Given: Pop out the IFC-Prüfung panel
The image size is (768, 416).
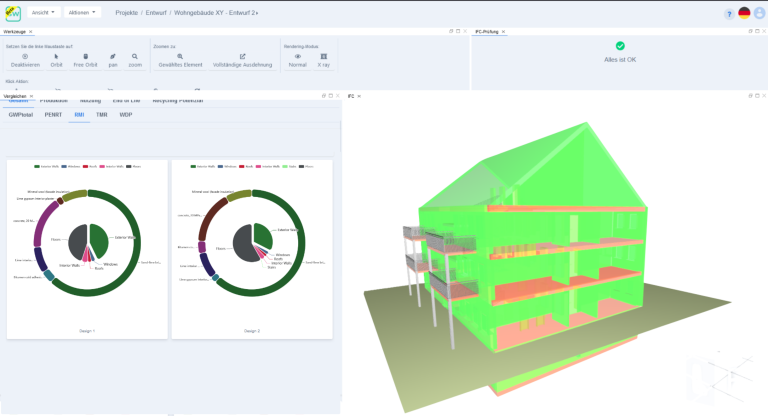Looking at the screenshot, I should tap(750, 31).
